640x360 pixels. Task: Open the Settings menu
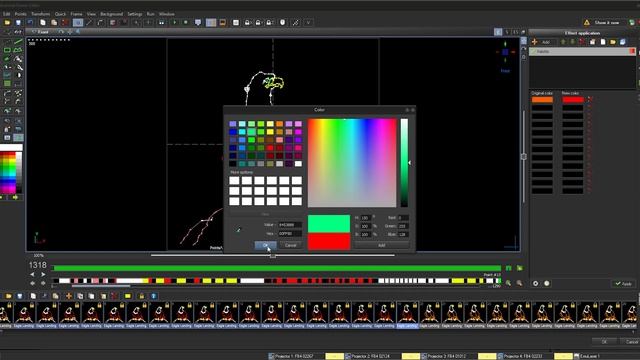(x=135, y=14)
